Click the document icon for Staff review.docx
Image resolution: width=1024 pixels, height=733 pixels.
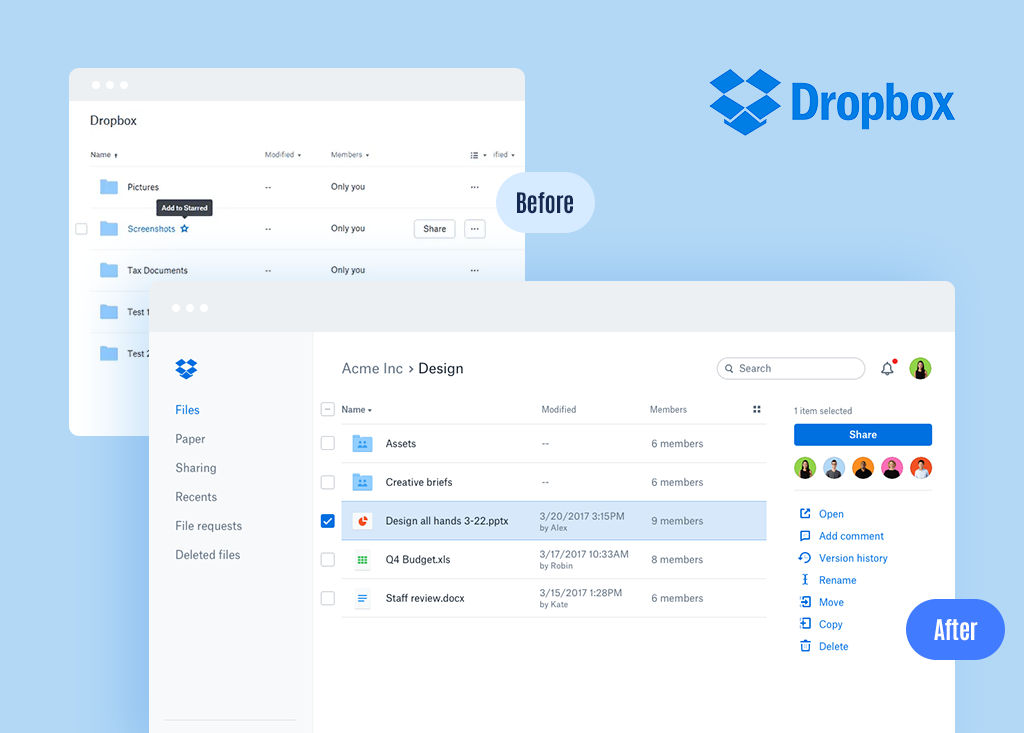click(x=362, y=598)
